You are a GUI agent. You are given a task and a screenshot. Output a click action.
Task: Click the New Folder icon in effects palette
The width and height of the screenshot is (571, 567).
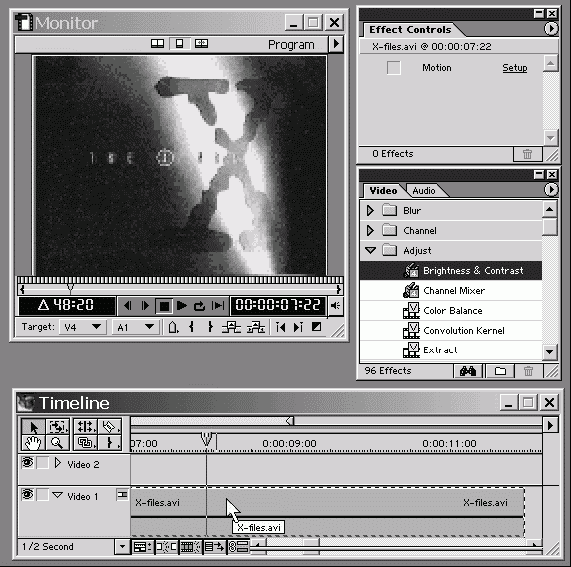click(x=500, y=371)
